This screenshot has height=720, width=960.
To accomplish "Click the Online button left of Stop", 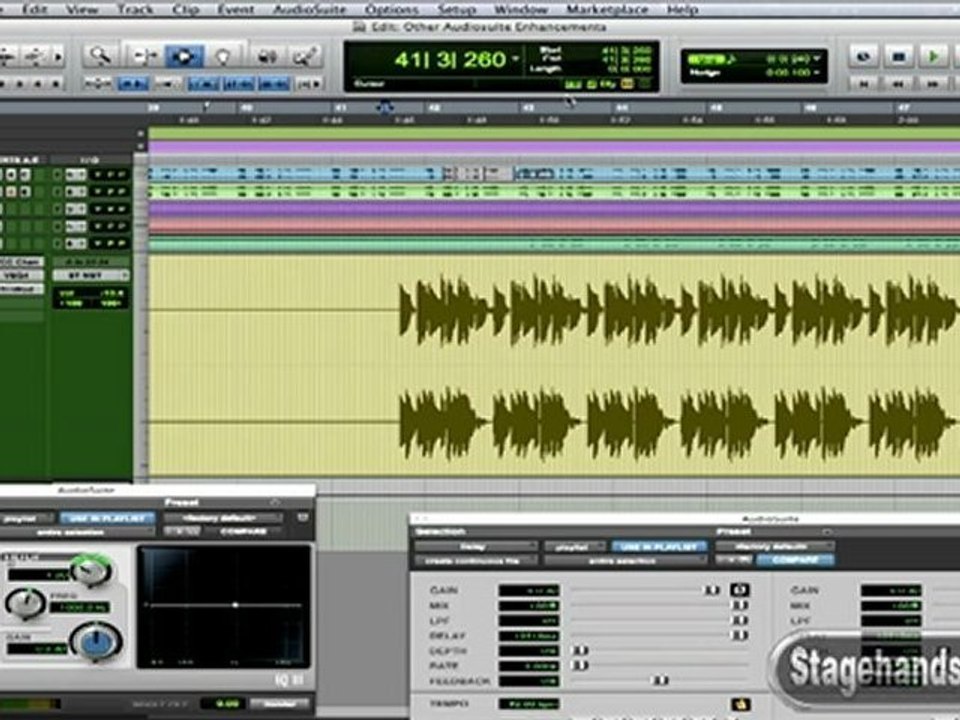I will coord(864,56).
